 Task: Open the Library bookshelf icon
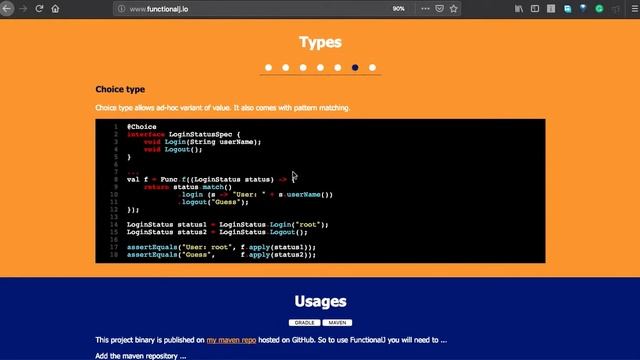click(x=519, y=9)
